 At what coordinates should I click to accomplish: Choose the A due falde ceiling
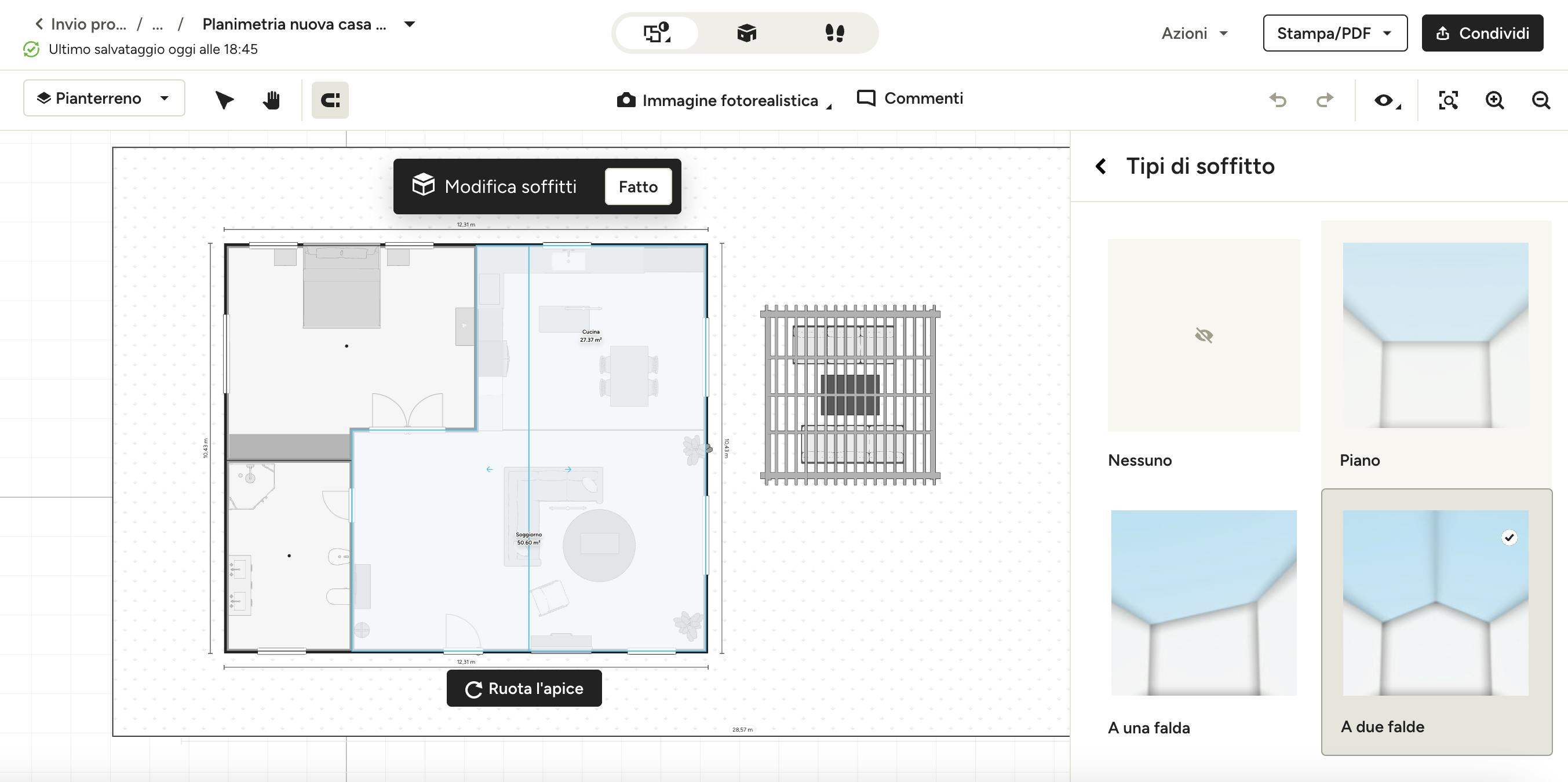click(x=1436, y=622)
